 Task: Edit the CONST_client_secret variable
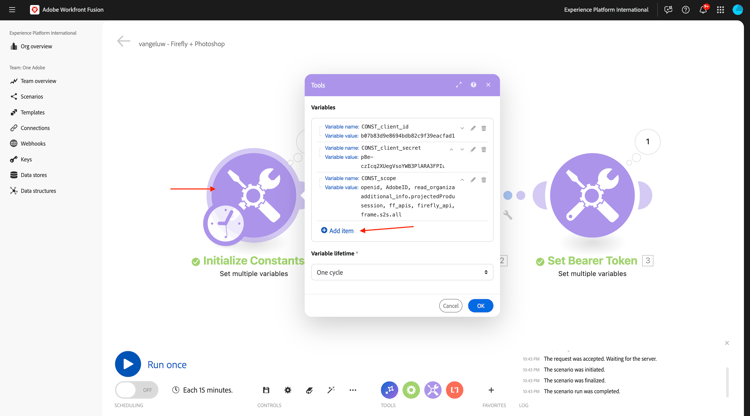473,149
